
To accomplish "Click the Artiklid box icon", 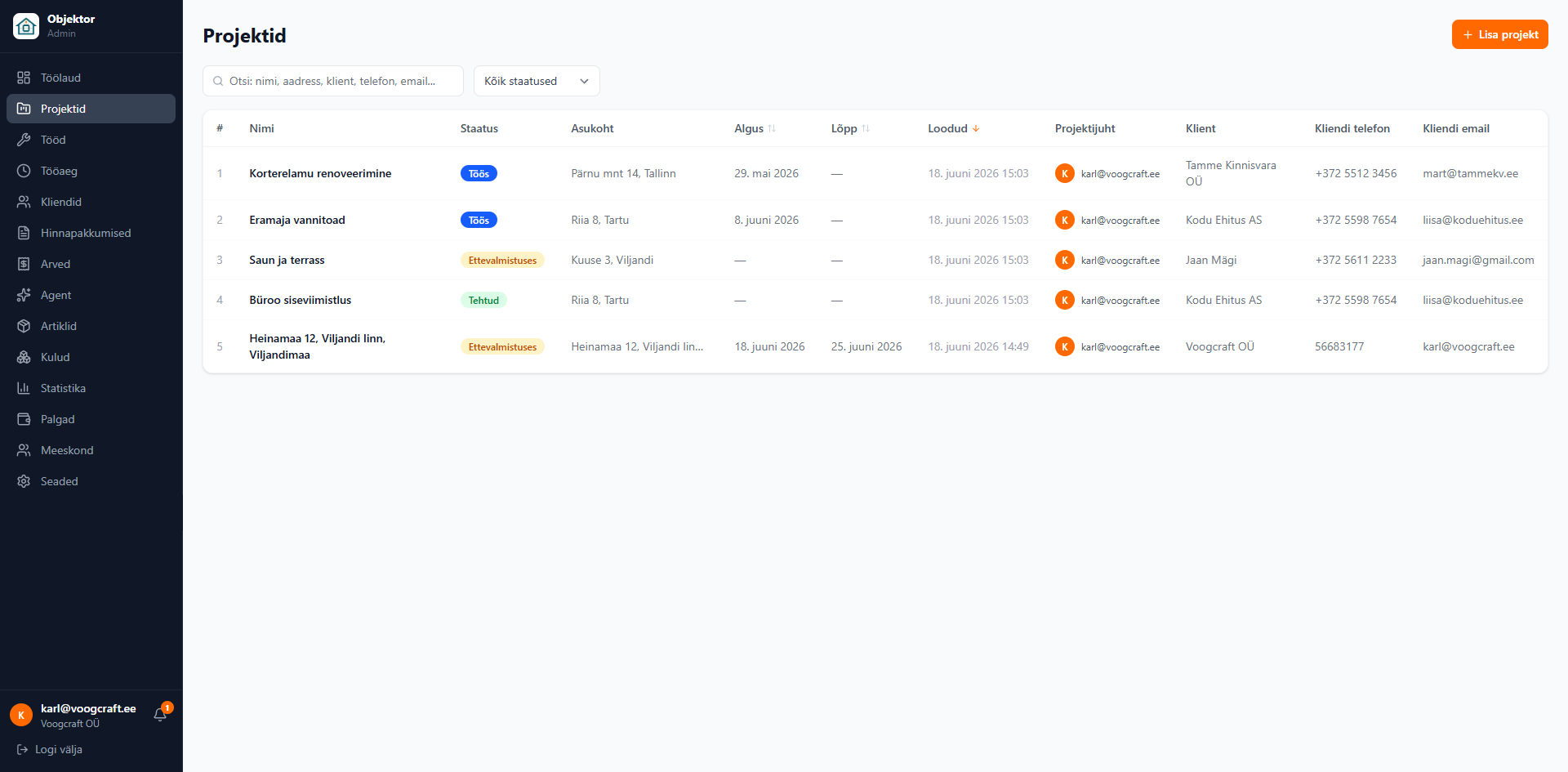I will (x=24, y=326).
